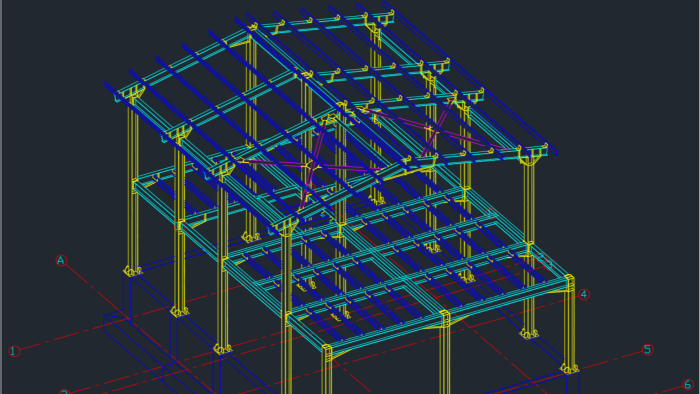
Task: Click the column base plate beside the grid 5 line
Action: (570, 369)
